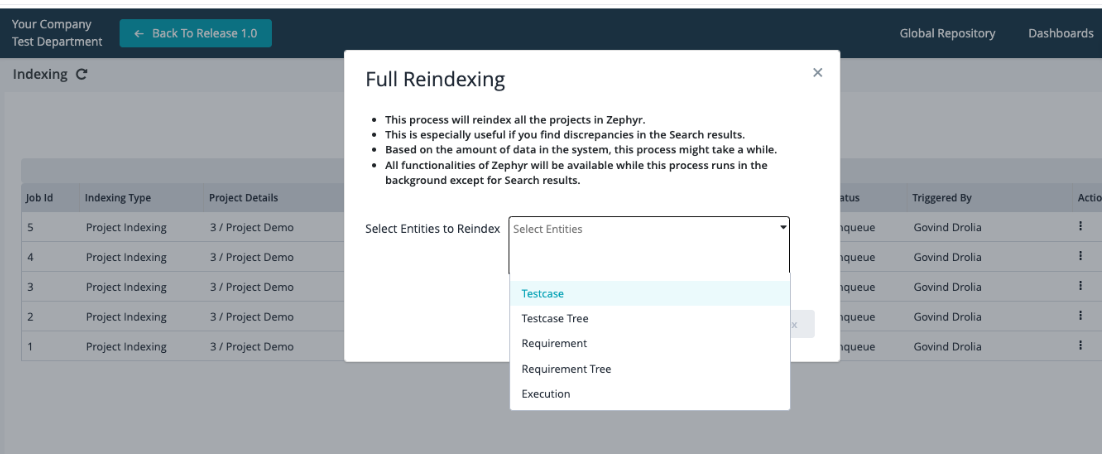The image size is (1102, 454).
Task: Click the Triggered By column header
Action: tap(942, 198)
